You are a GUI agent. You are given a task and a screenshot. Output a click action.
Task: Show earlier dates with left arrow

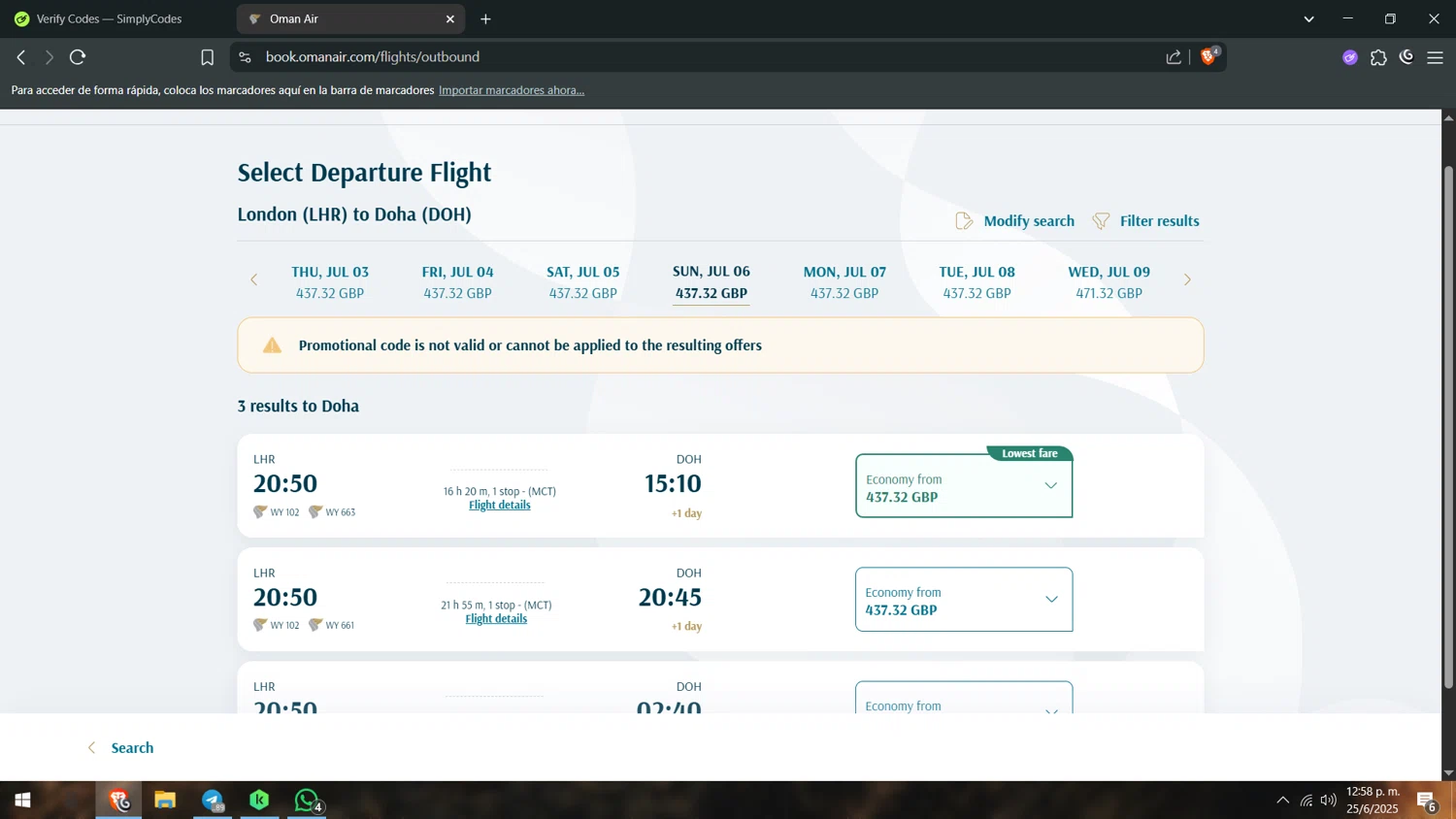click(254, 279)
